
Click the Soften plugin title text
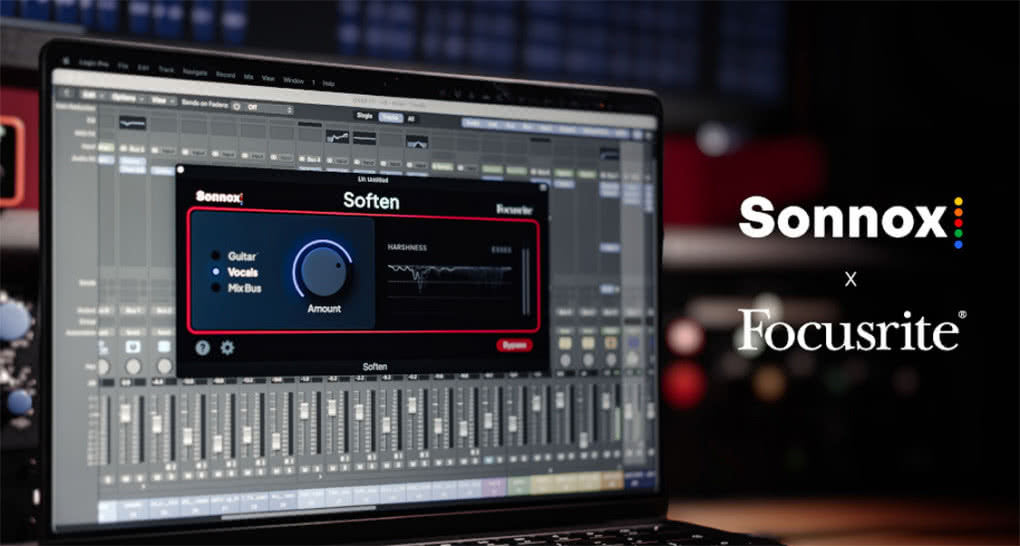click(371, 200)
